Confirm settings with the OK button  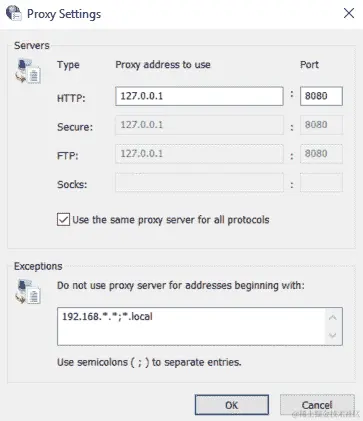232,405
